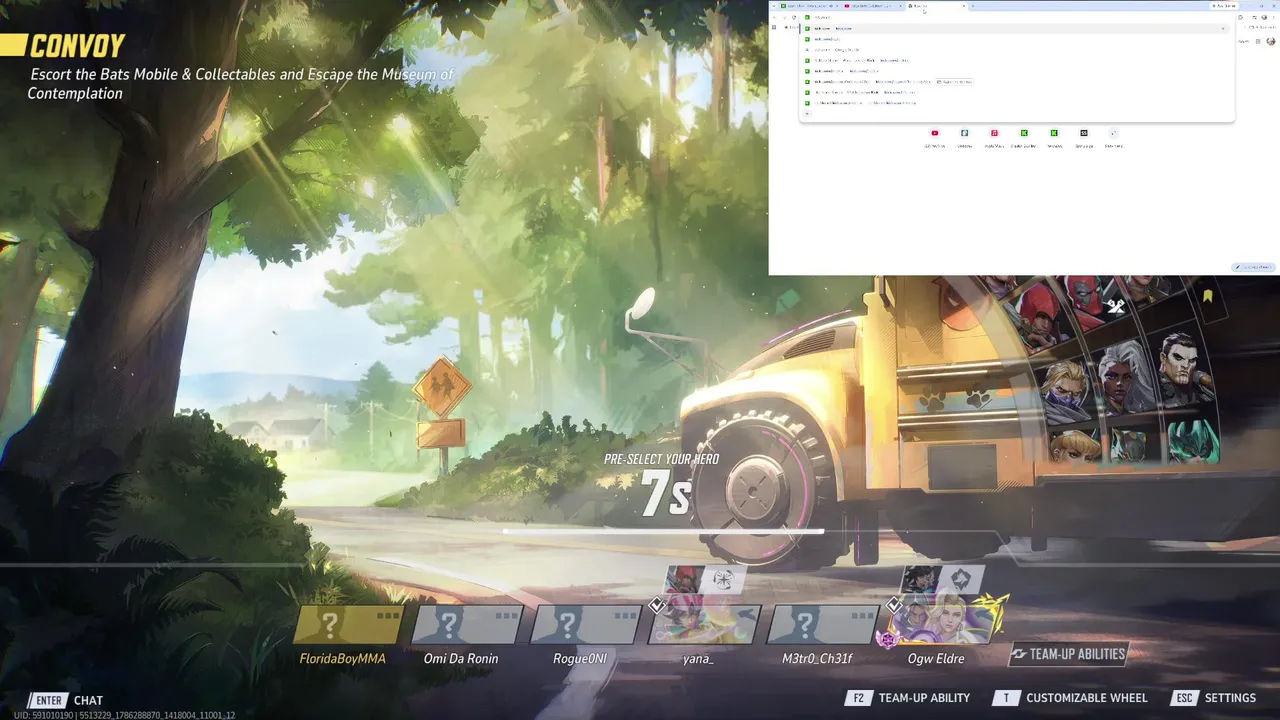
Task: Click Ogw Eldre's pre-selected hero card
Action: [943, 622]
